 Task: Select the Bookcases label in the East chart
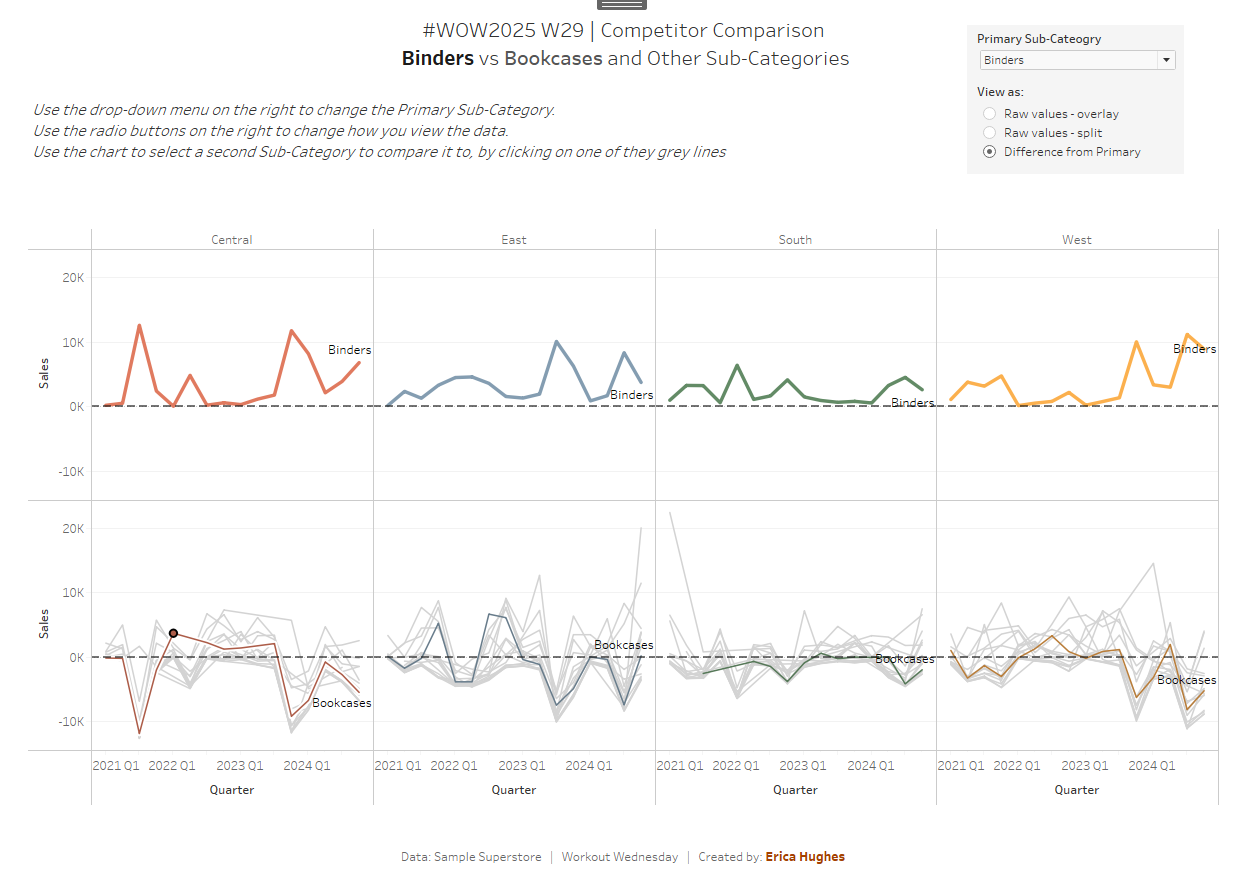pos(623,645)
